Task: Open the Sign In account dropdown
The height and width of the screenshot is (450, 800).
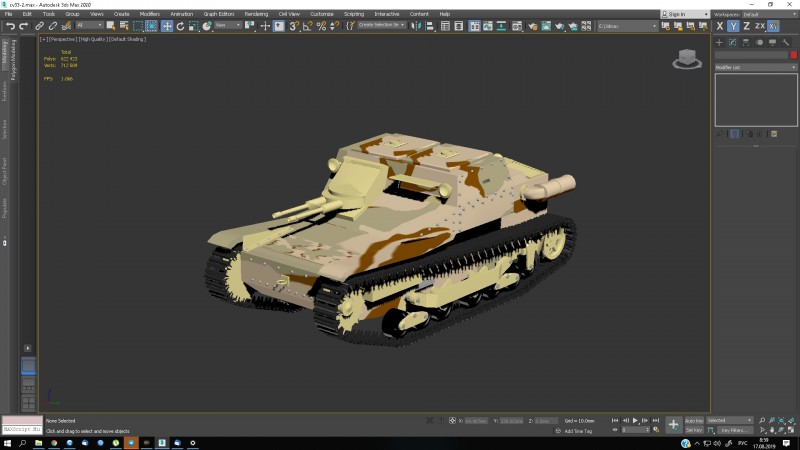Action: [x=684, y=14]
